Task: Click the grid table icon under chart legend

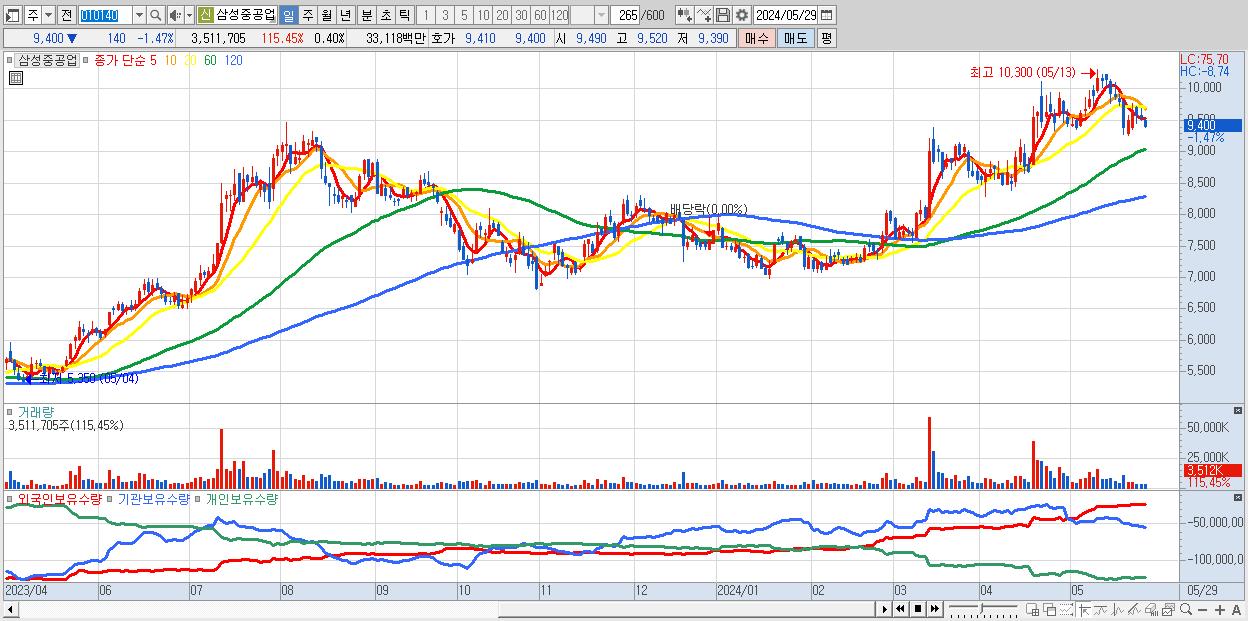Action: coord(14,76)
